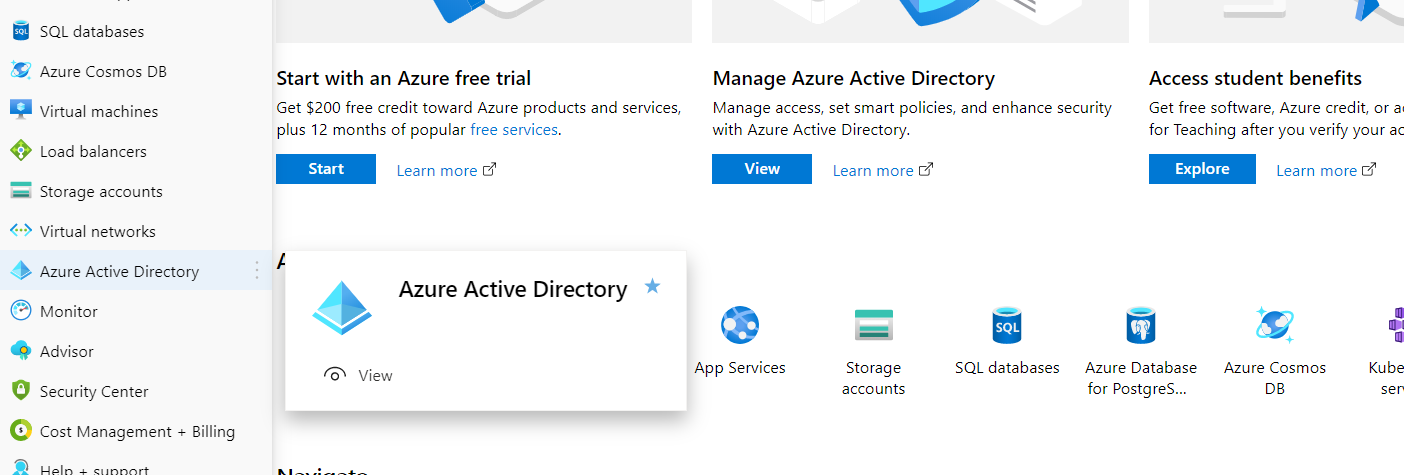Click Explore student benefits button

tap(1202, 169)
